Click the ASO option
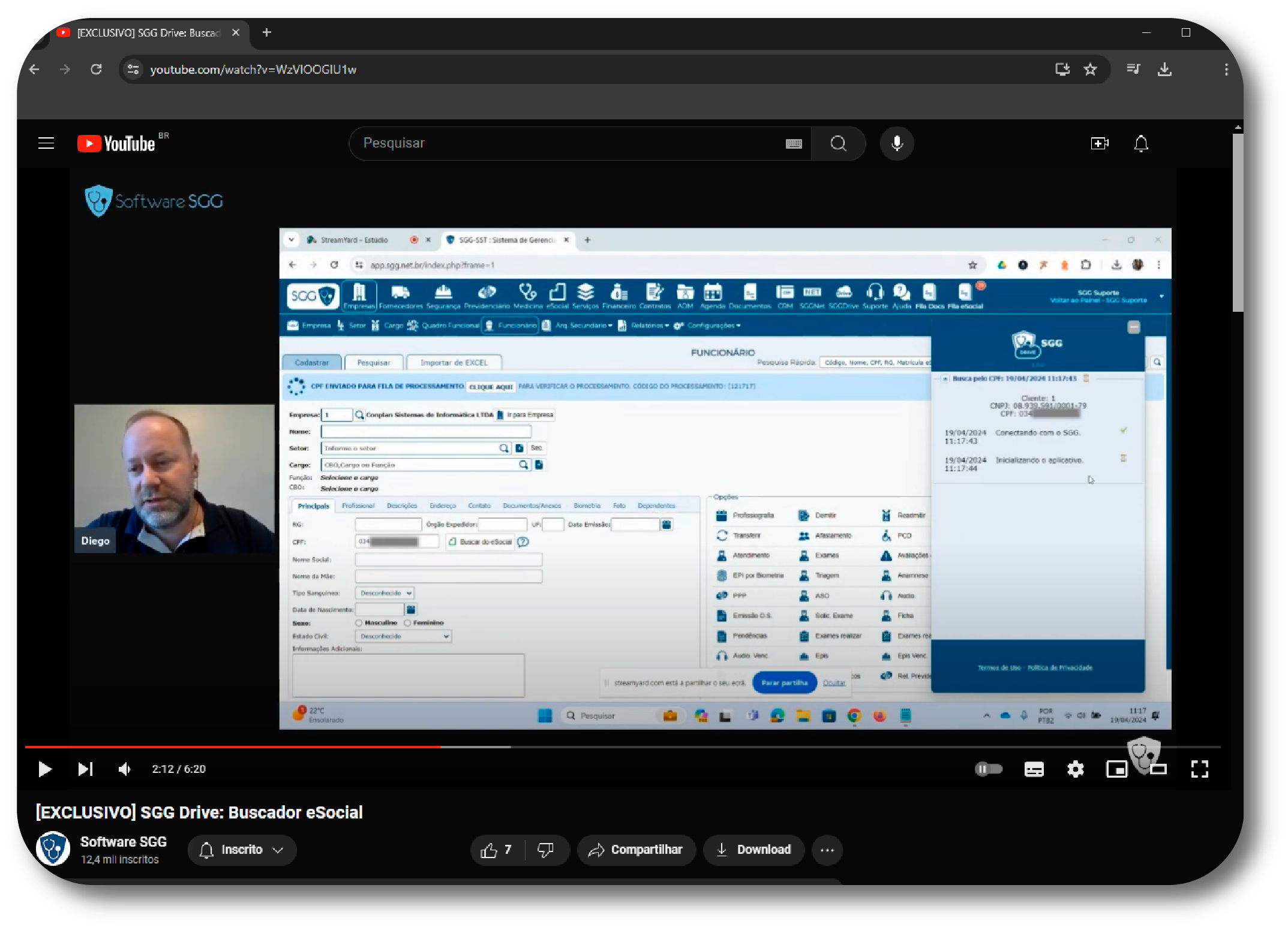Viewport: 1288px width, 930px height. 815,595
